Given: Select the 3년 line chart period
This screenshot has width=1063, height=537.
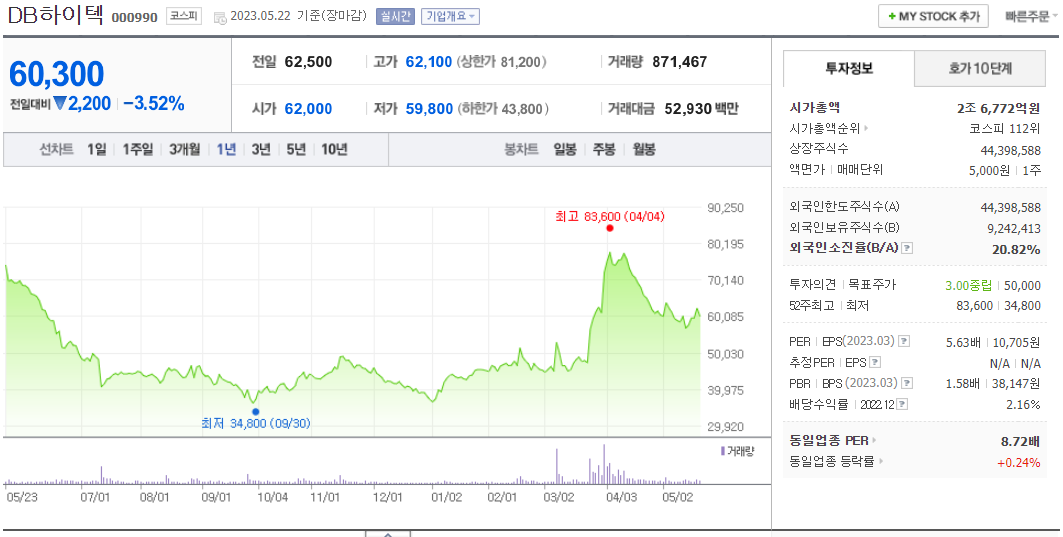Looking at the screenshot, I should point(261,149).
